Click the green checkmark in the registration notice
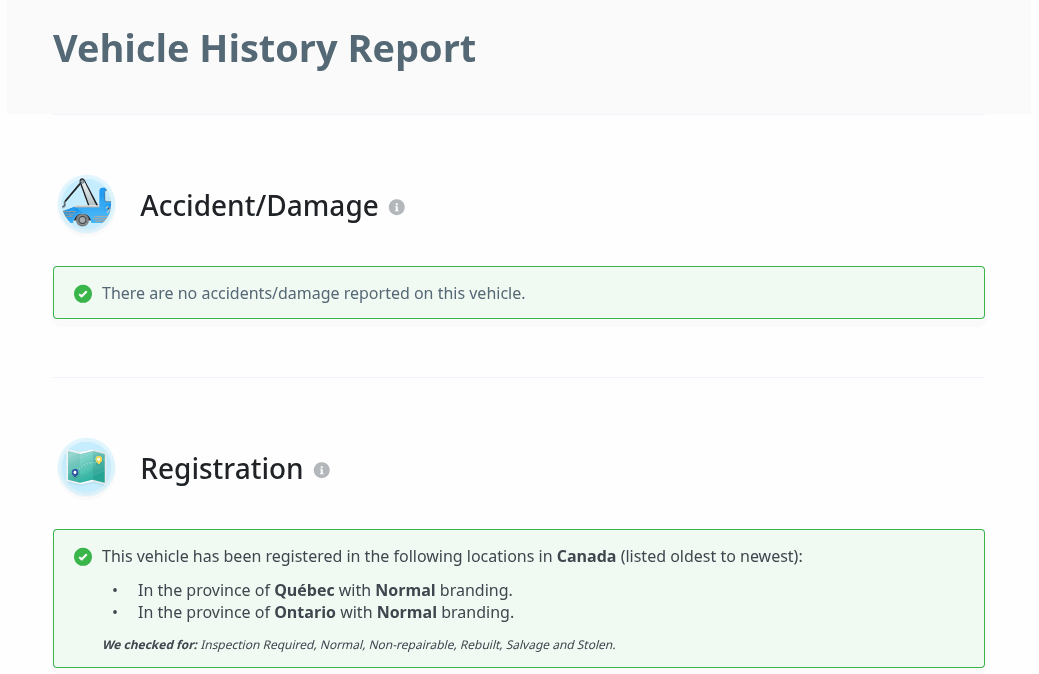Image resolution: width=1039 pixels, height=674 pixels. tap(83, 556)
